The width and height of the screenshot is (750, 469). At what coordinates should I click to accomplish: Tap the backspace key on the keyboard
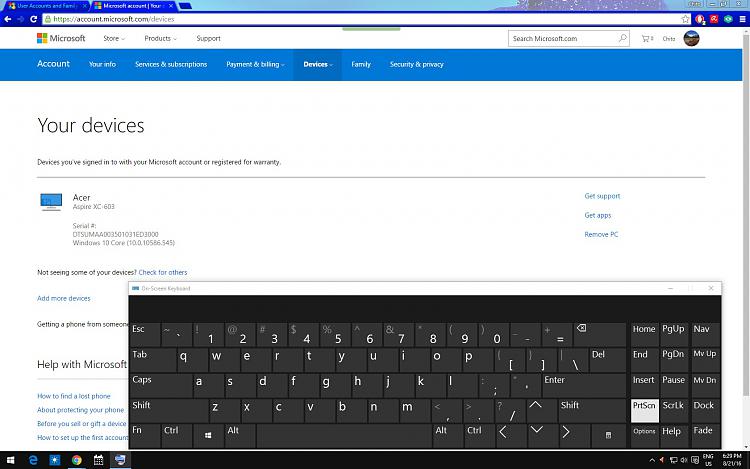pyautogui.click(x=599, y=334)
